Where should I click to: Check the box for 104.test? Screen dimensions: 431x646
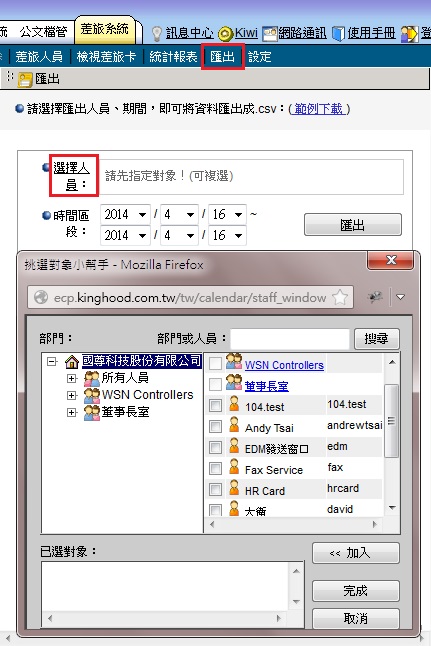(215, 405)
